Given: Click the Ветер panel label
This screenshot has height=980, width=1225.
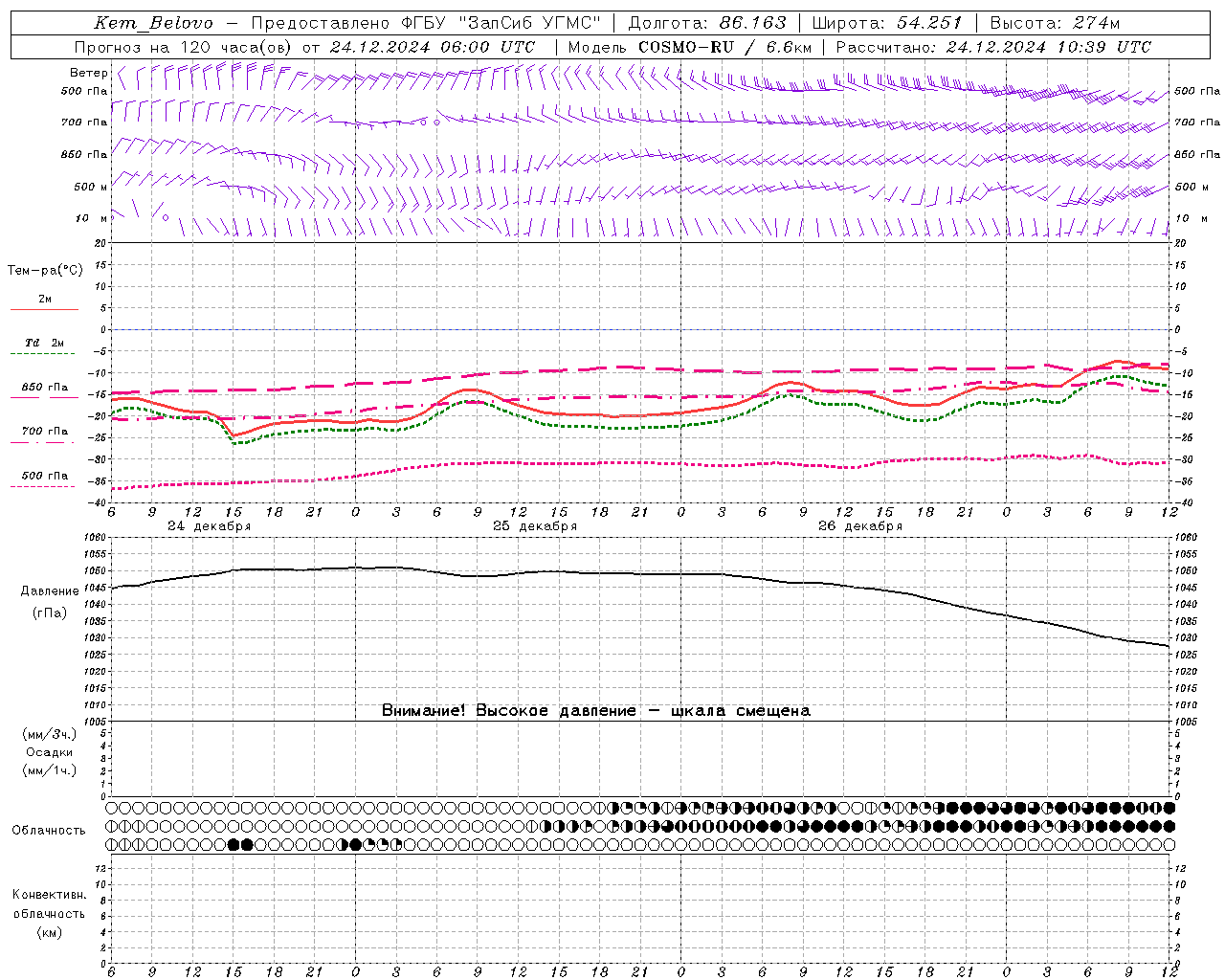Looking at the screenshot, I should click(88, 73).
